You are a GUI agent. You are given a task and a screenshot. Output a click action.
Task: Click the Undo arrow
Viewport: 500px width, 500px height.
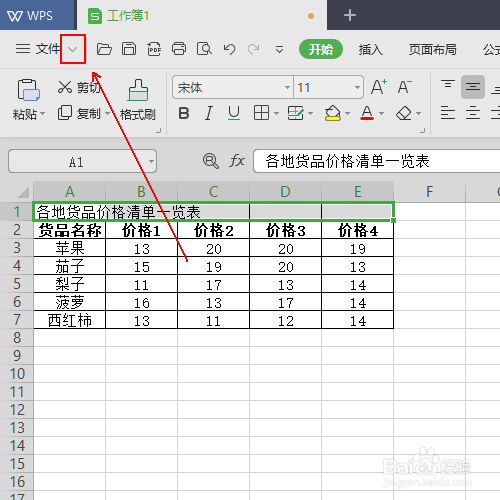point(229,49)
